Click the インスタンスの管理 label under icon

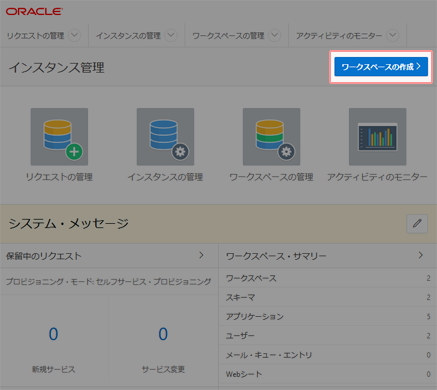point(165,177)
